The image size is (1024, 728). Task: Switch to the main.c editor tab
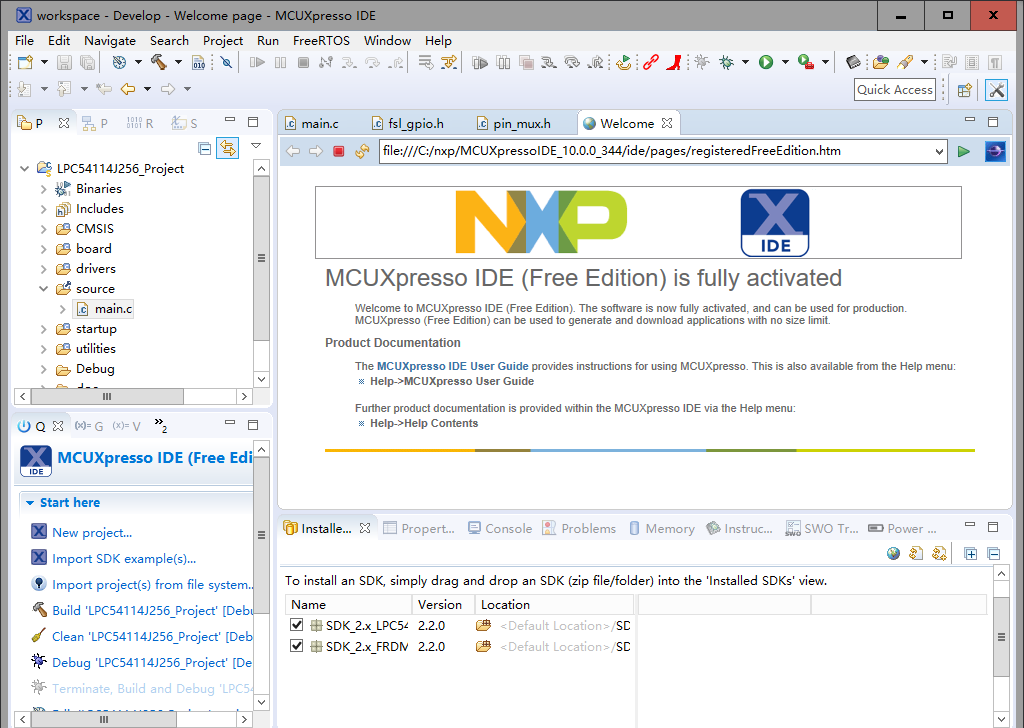[x=312, y=123]
